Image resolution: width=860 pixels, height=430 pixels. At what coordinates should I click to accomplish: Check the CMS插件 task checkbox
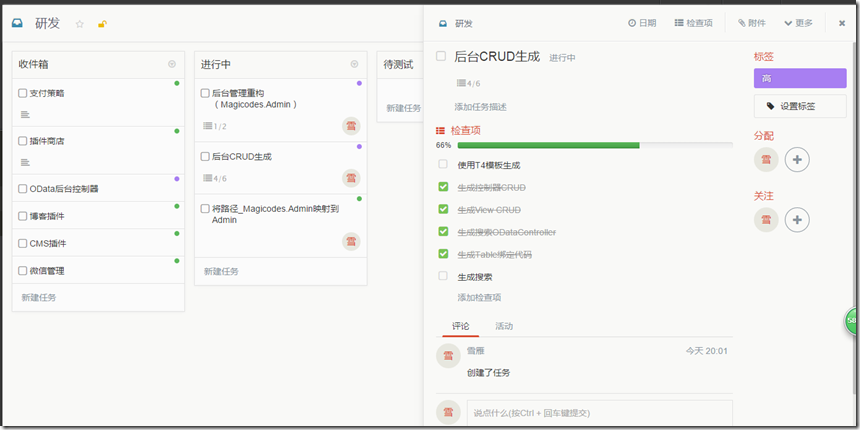(x=22, y=244)
